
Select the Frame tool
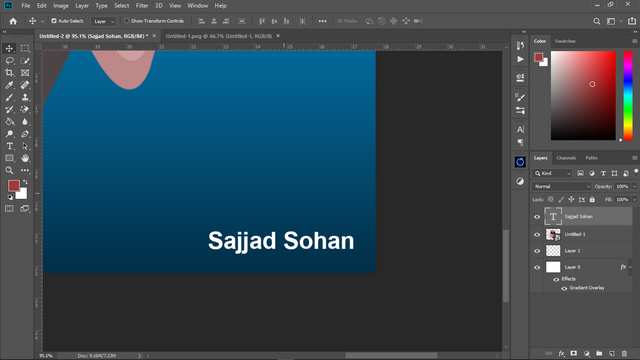click(25, 73)
